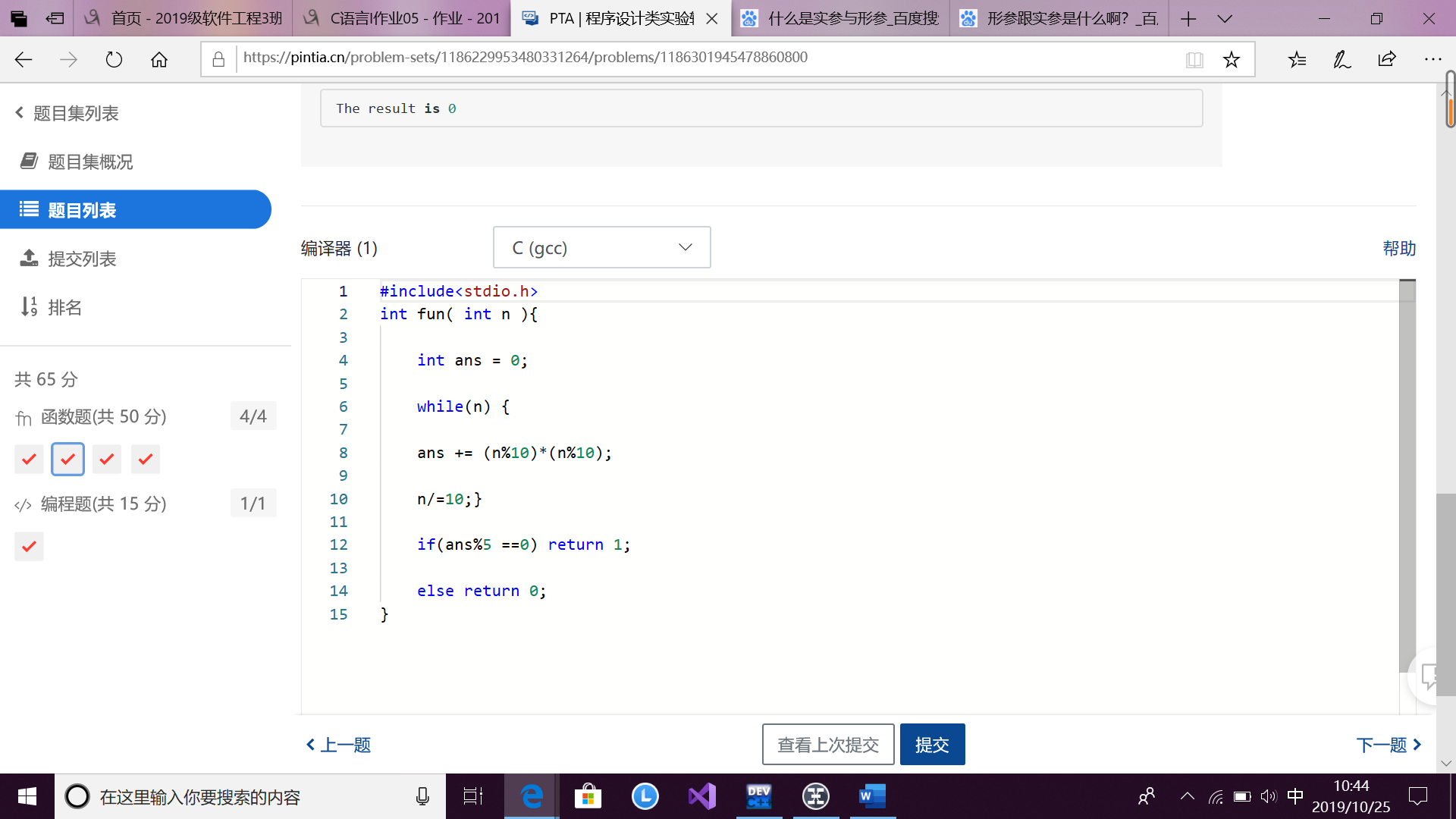Switch to C语言作业05 browser tab

pos(402,18)
